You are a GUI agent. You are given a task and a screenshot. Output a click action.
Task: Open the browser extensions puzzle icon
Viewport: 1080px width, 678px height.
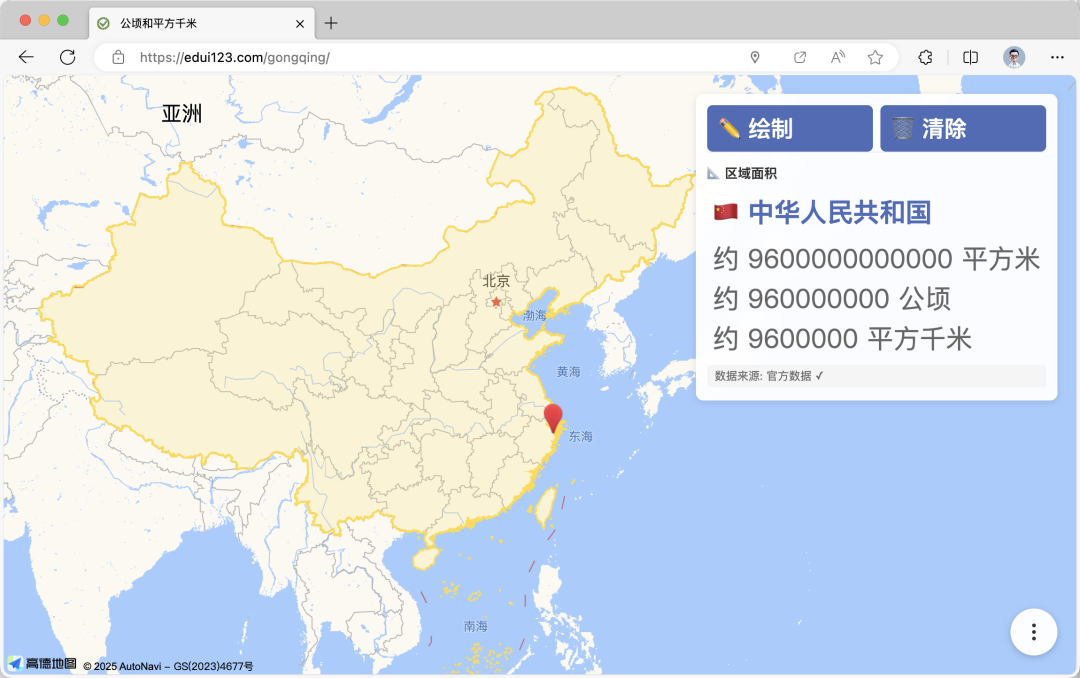click(x=925, y=57)
